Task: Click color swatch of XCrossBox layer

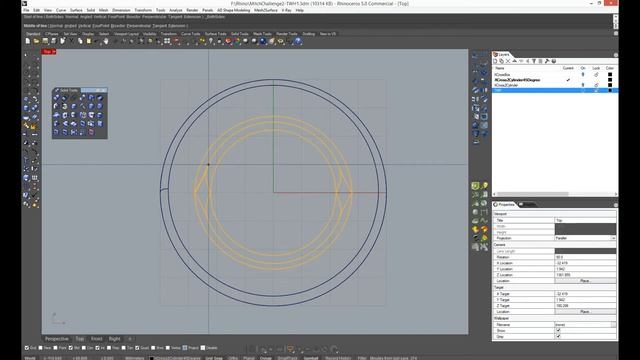Action: (x=610, y=75)
